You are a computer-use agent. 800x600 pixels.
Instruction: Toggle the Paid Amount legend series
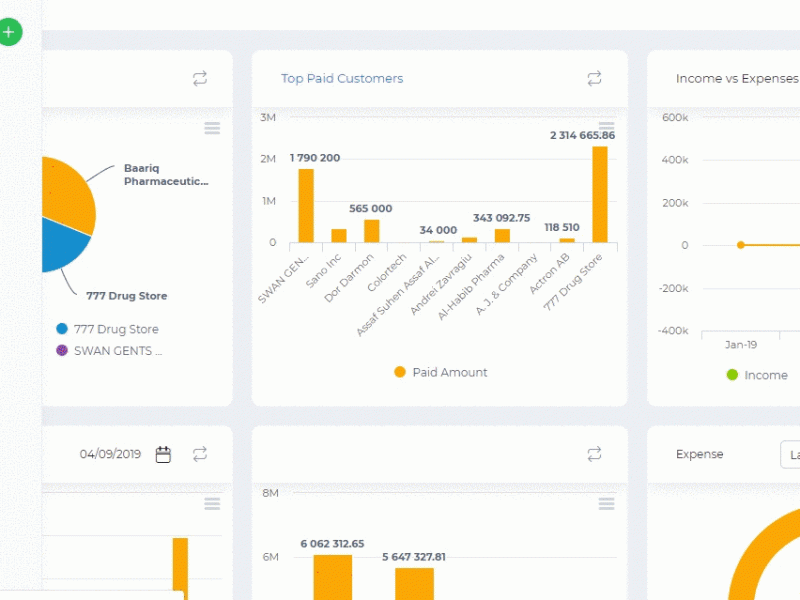click(x=441, y=372)
